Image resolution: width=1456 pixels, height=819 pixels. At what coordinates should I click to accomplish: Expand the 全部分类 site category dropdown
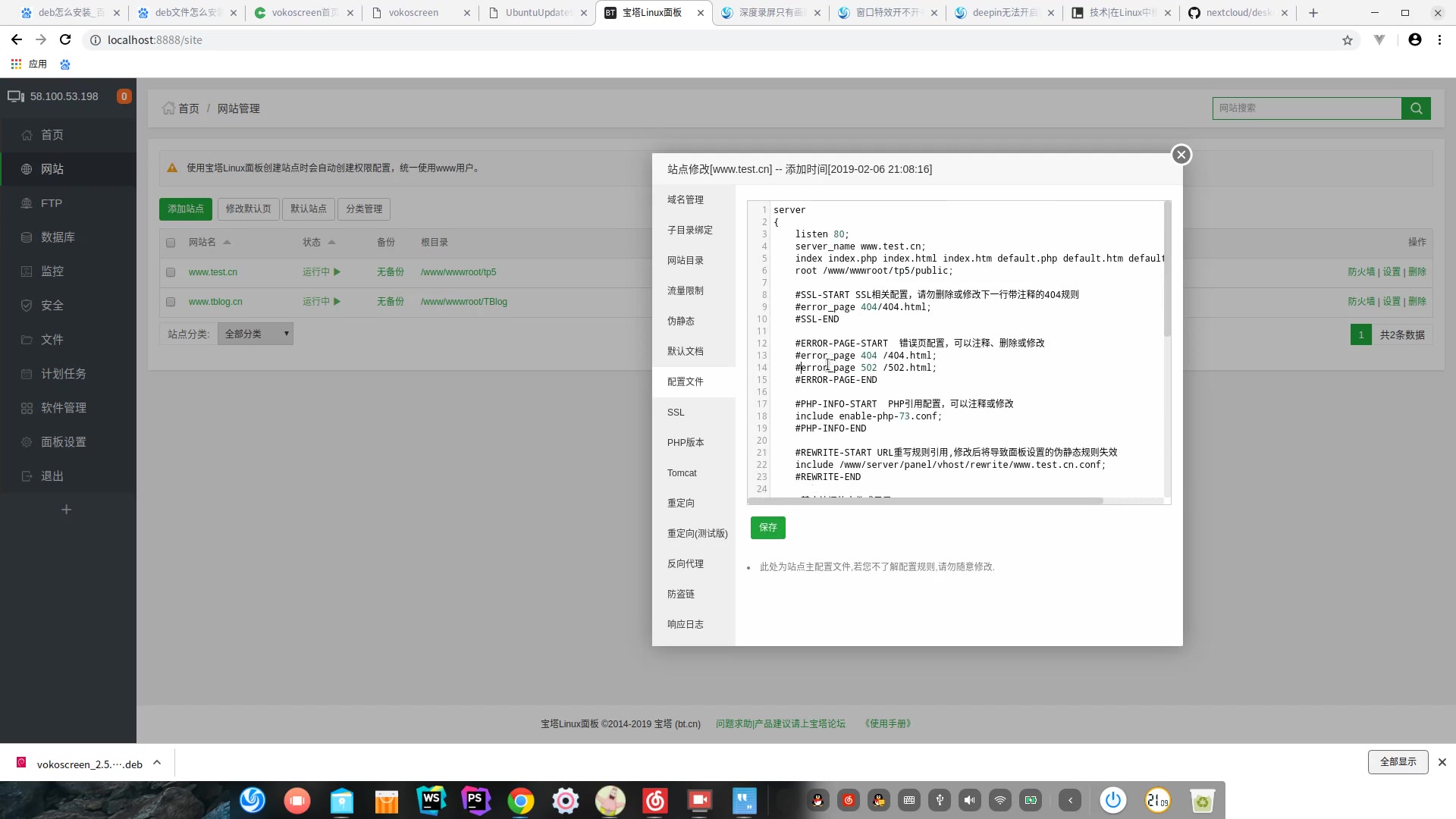255,334
